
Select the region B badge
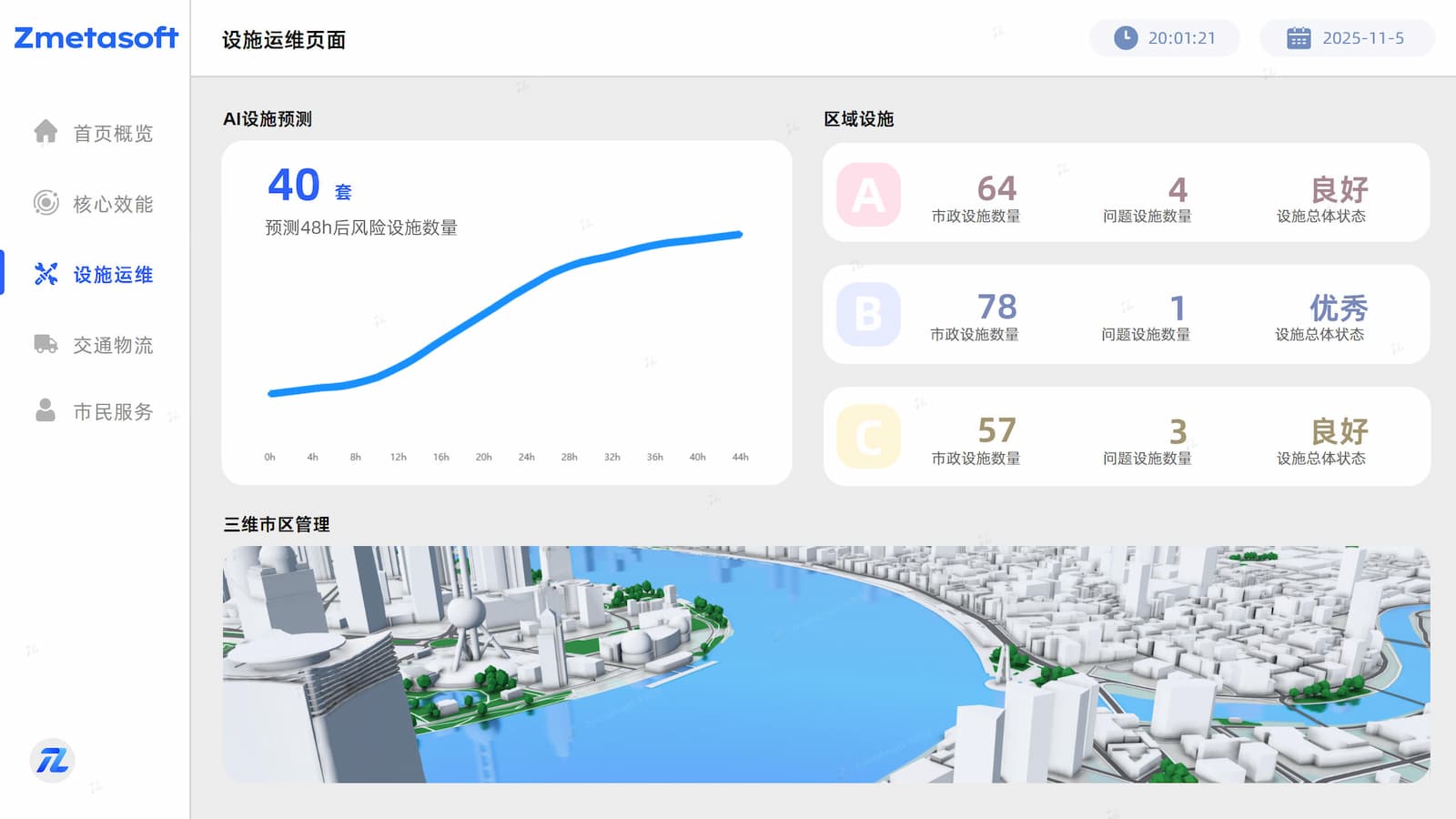coord(867,314)
